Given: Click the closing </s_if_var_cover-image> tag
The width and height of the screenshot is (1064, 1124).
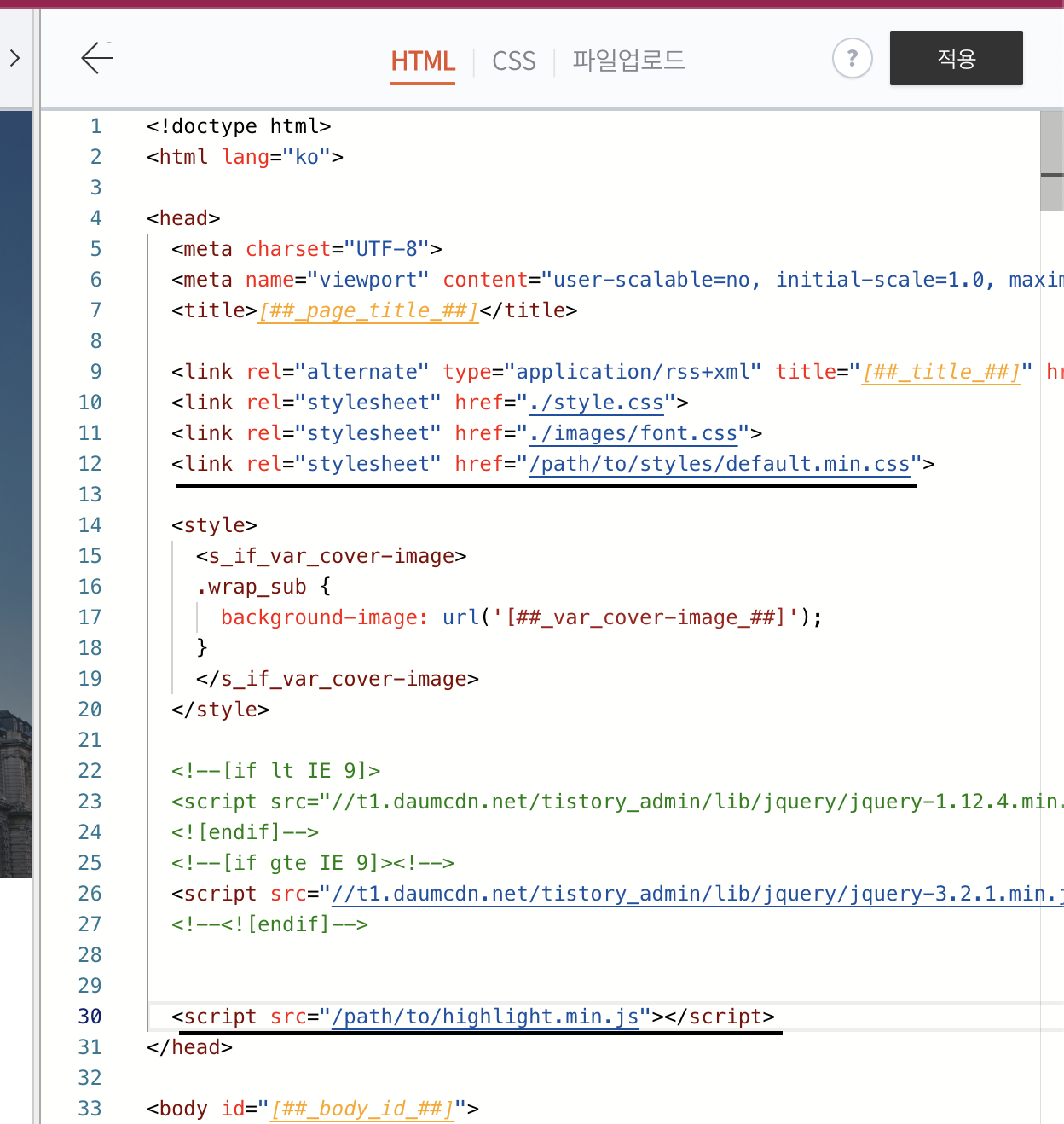Looking at the screenshot, I should pyautogui.click(x=338, y=679).
